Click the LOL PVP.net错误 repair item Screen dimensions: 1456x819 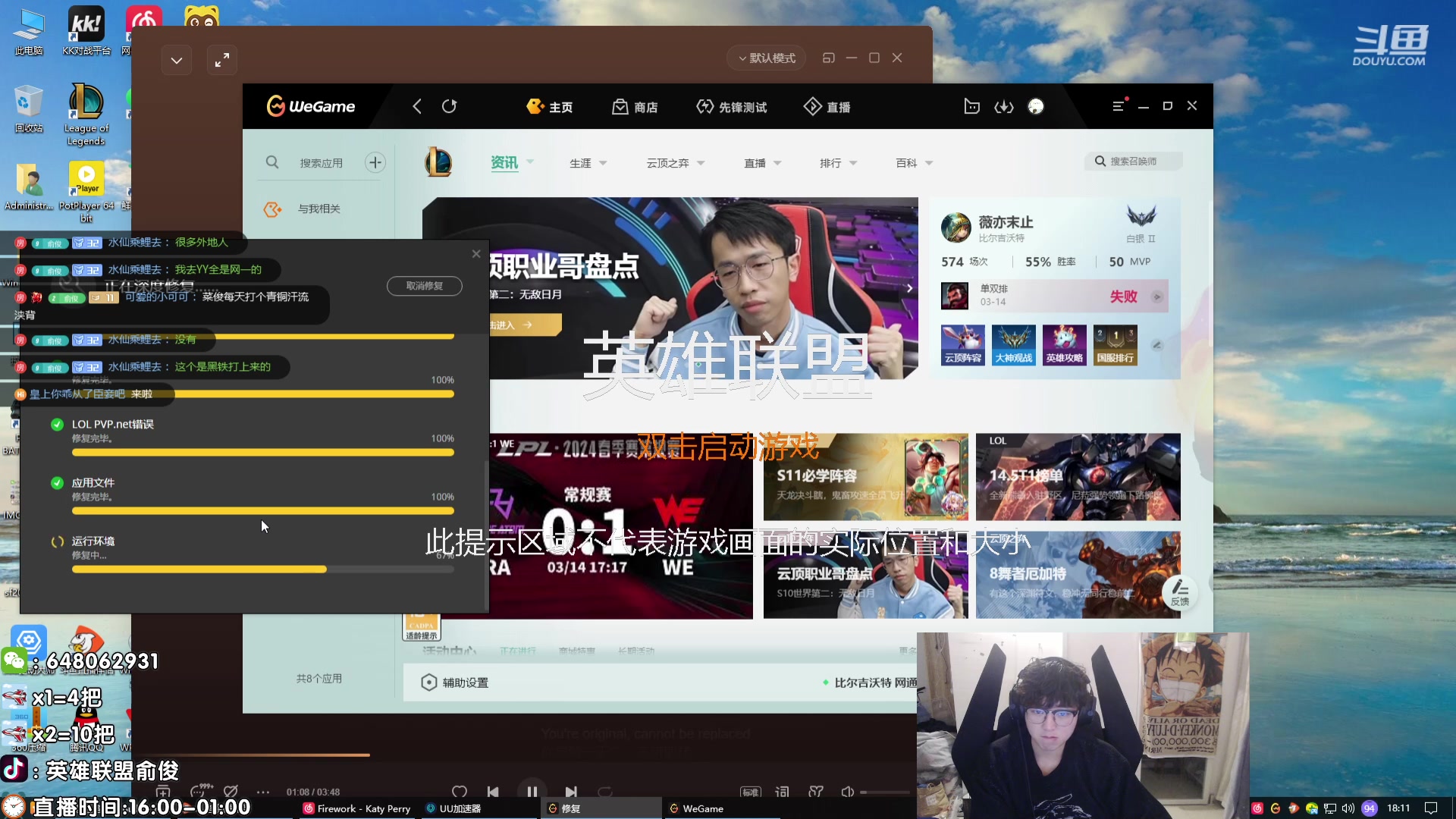point(252,438)
